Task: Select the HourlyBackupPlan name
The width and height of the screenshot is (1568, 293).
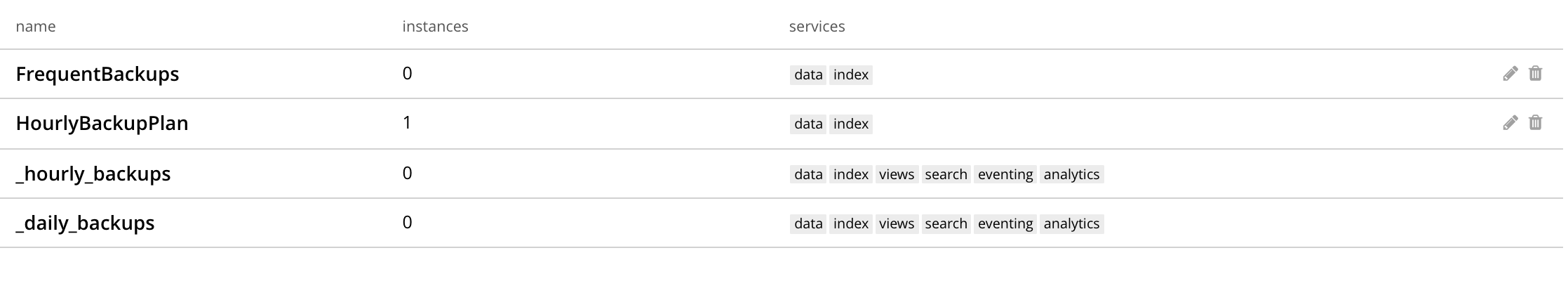Action: pos(102,124)
